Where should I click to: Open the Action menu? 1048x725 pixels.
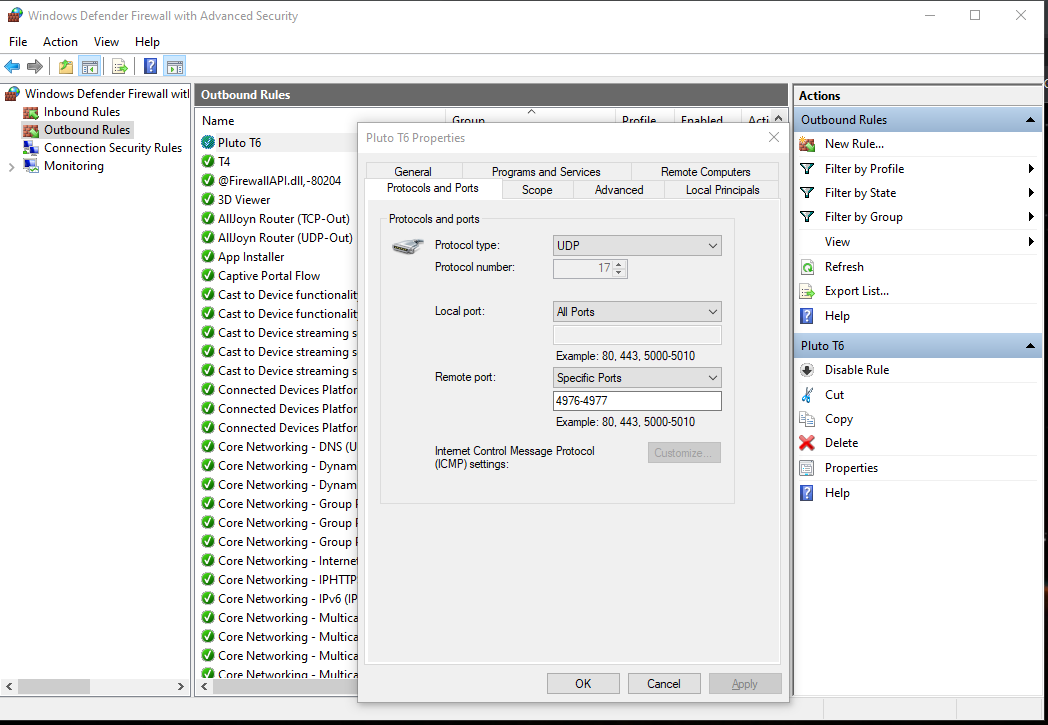[60, 41]
